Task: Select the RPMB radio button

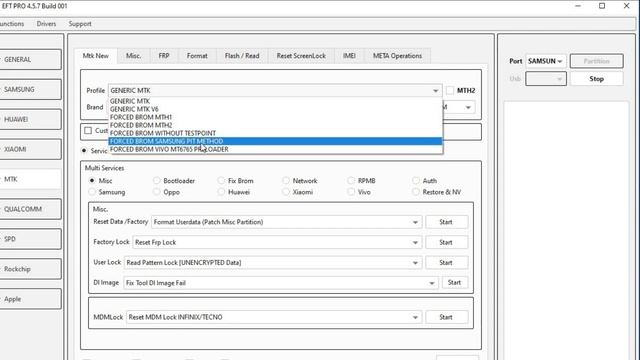Action: click(x=351, y=180)
